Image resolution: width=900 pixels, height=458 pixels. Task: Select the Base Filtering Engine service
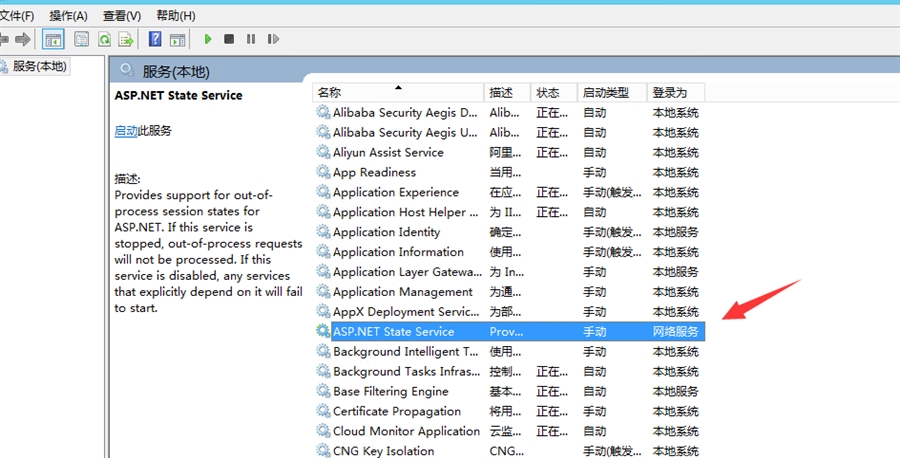[x=390, y=391]
